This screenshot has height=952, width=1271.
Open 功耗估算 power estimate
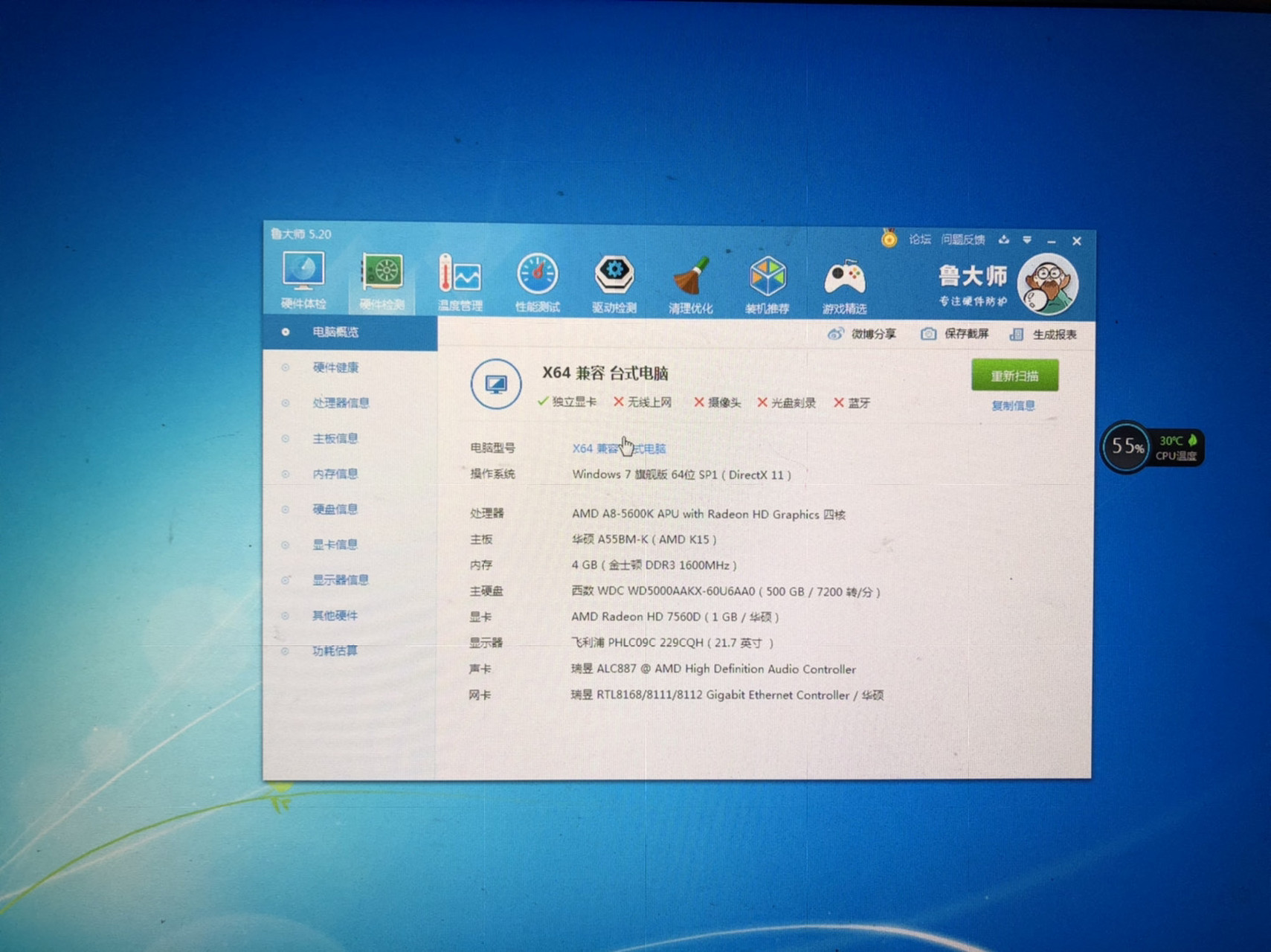tap(335, 651)
